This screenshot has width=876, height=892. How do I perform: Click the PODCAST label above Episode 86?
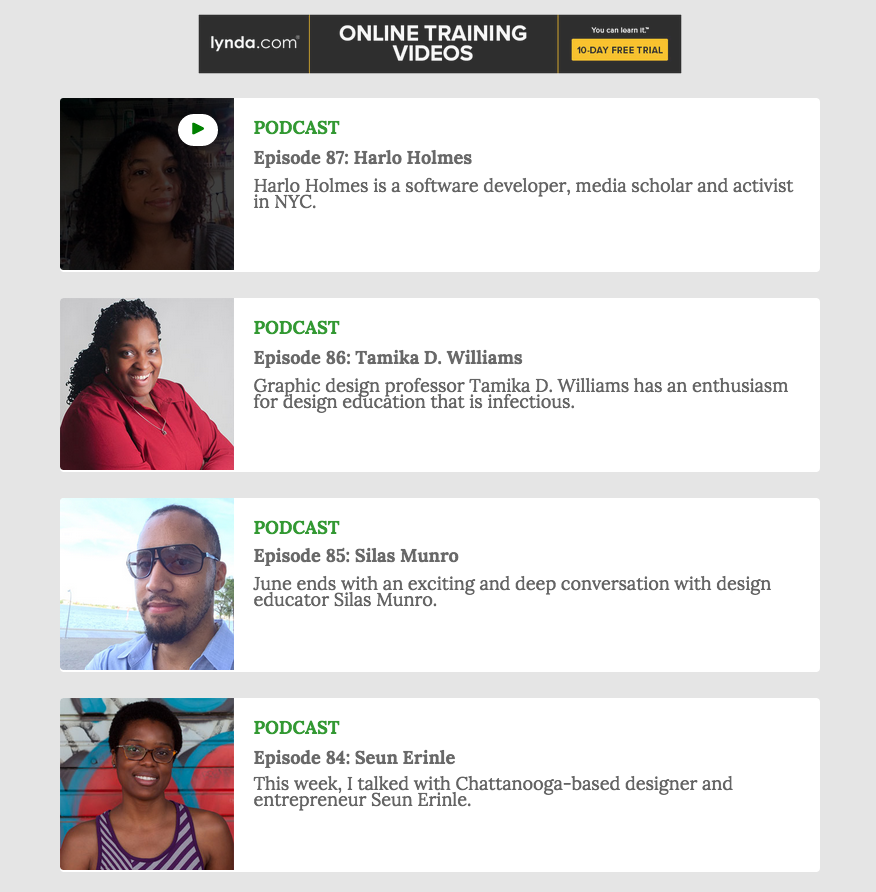pos(296,328)
